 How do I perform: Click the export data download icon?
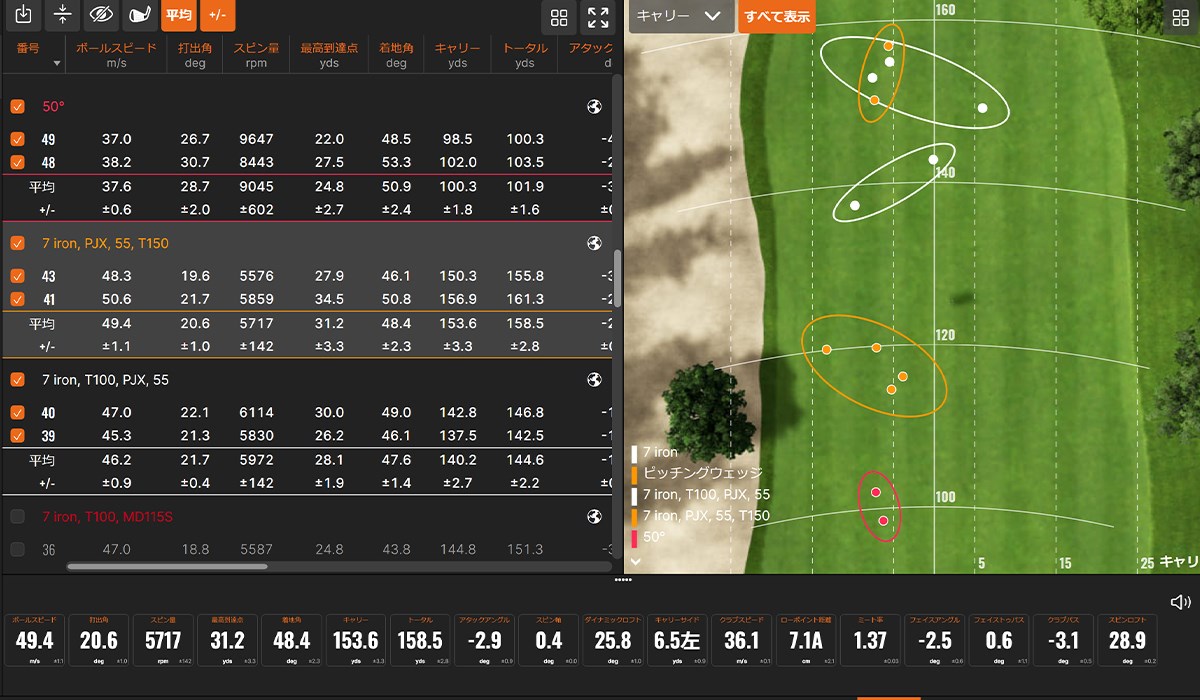25,15
